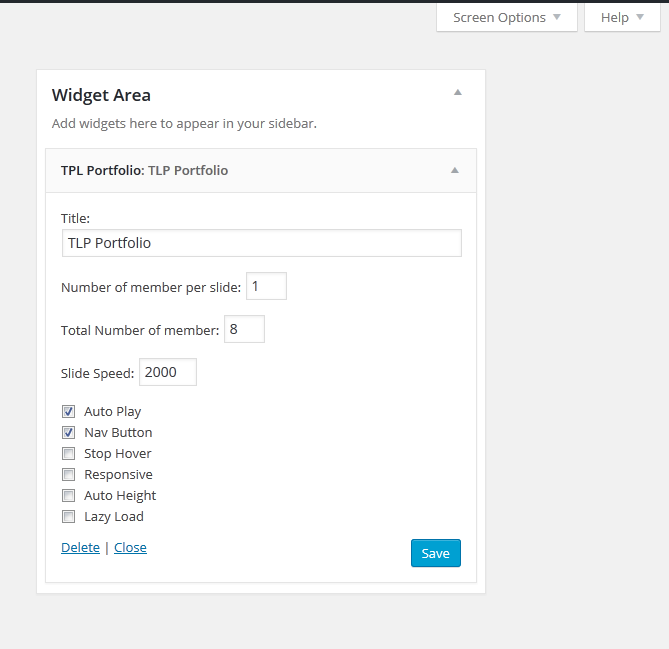This screenshot has width=669, height=649.
Task: Open the Screen Options tab
Action: 507,17
